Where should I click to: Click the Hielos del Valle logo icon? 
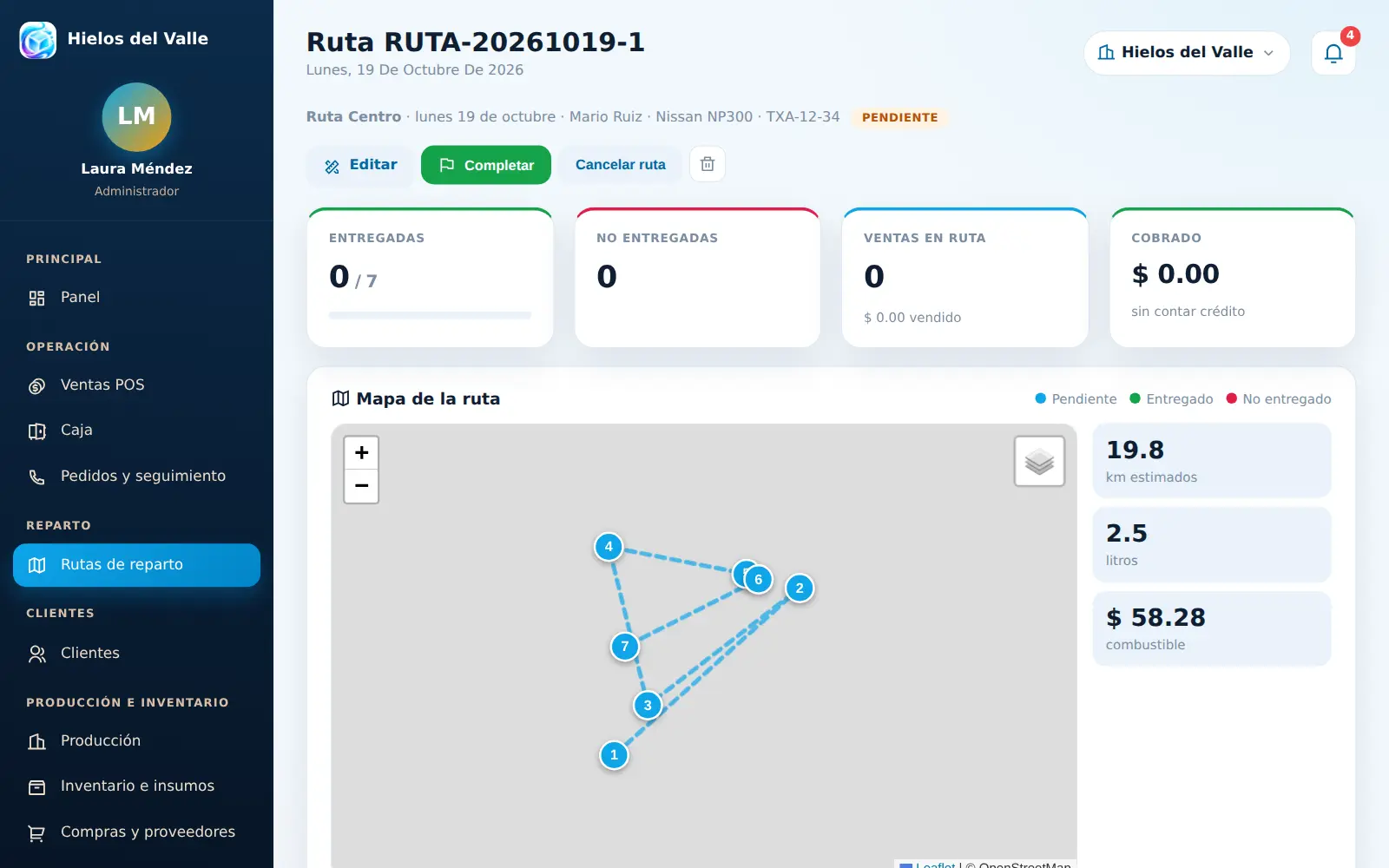(x=38, y=40)
